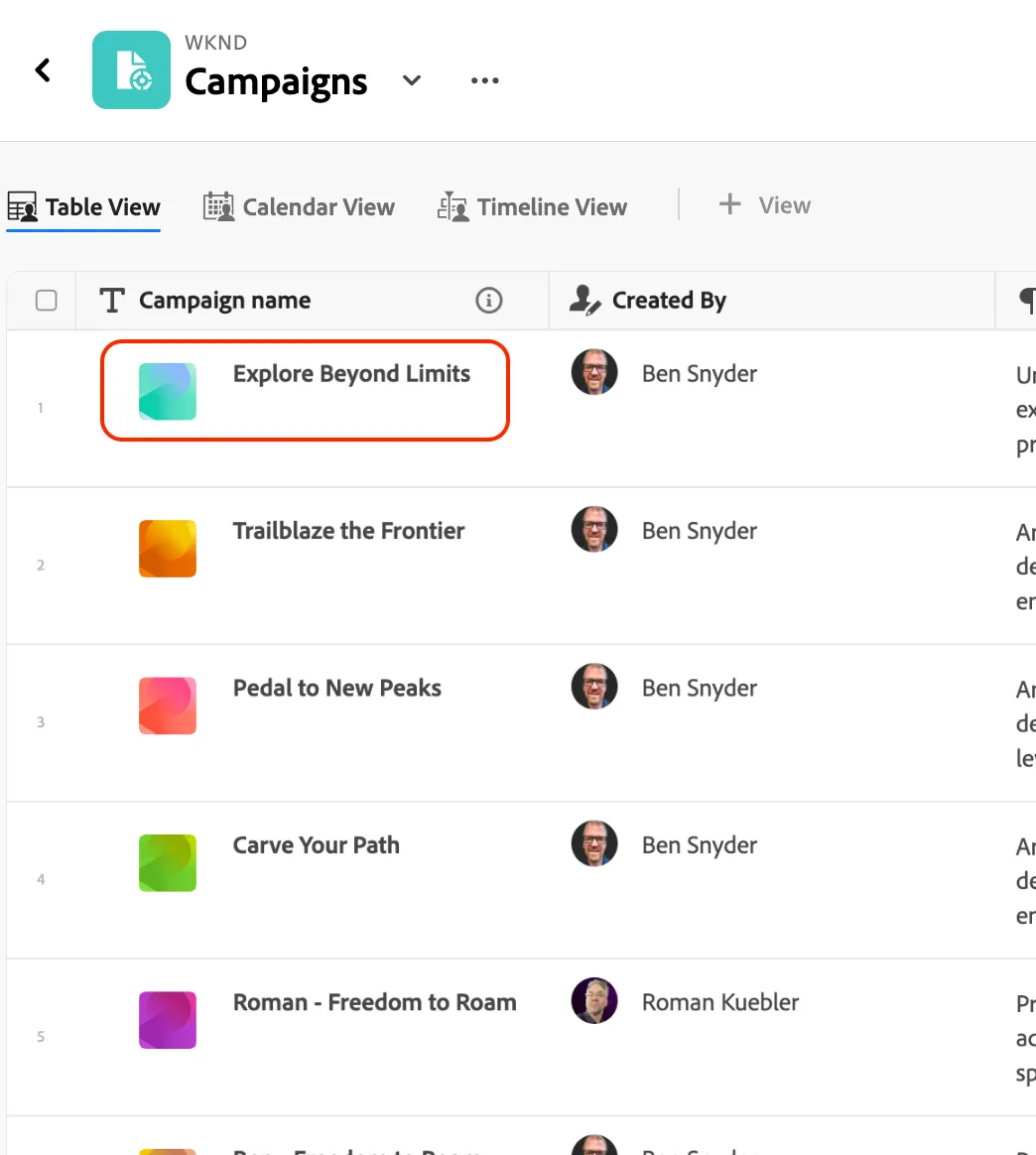Click Ben Snyder's avatar in Carve Your Path row
This screenshot has width=1036, height=1155.
pyautogui.click(x=593, y=843)
